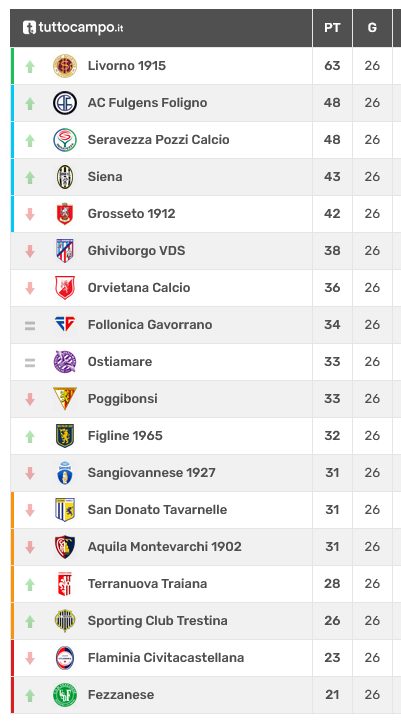Screen dimensions: 401x724
Task: Click the red down arrow beside Flaminia Civitacastellana
Action: [30, 658]
